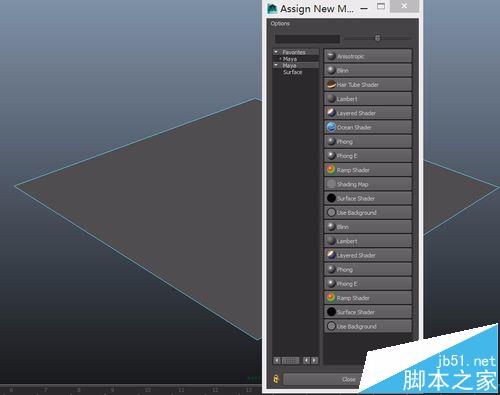The image size is (500, 395).
Task: Collapse the Favorites tree section
Action: [276, 52]
